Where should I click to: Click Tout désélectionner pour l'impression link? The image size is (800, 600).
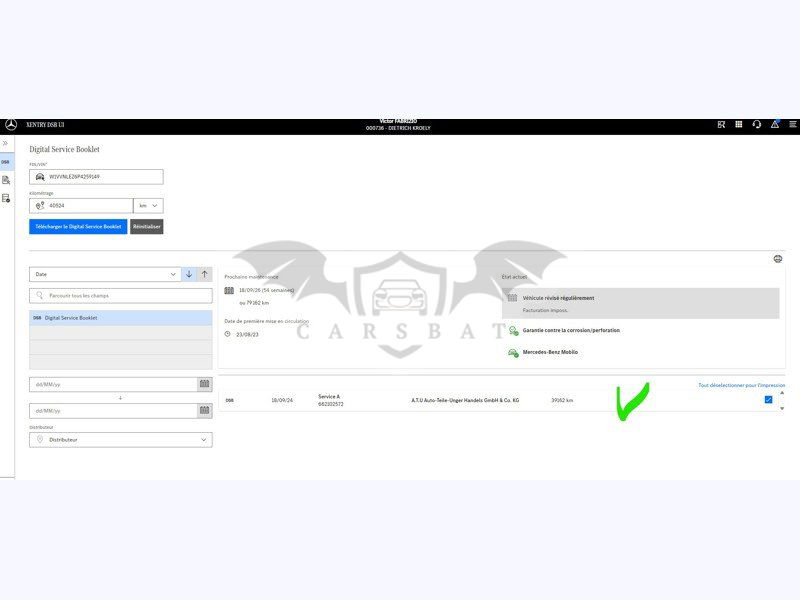(741, 385)
